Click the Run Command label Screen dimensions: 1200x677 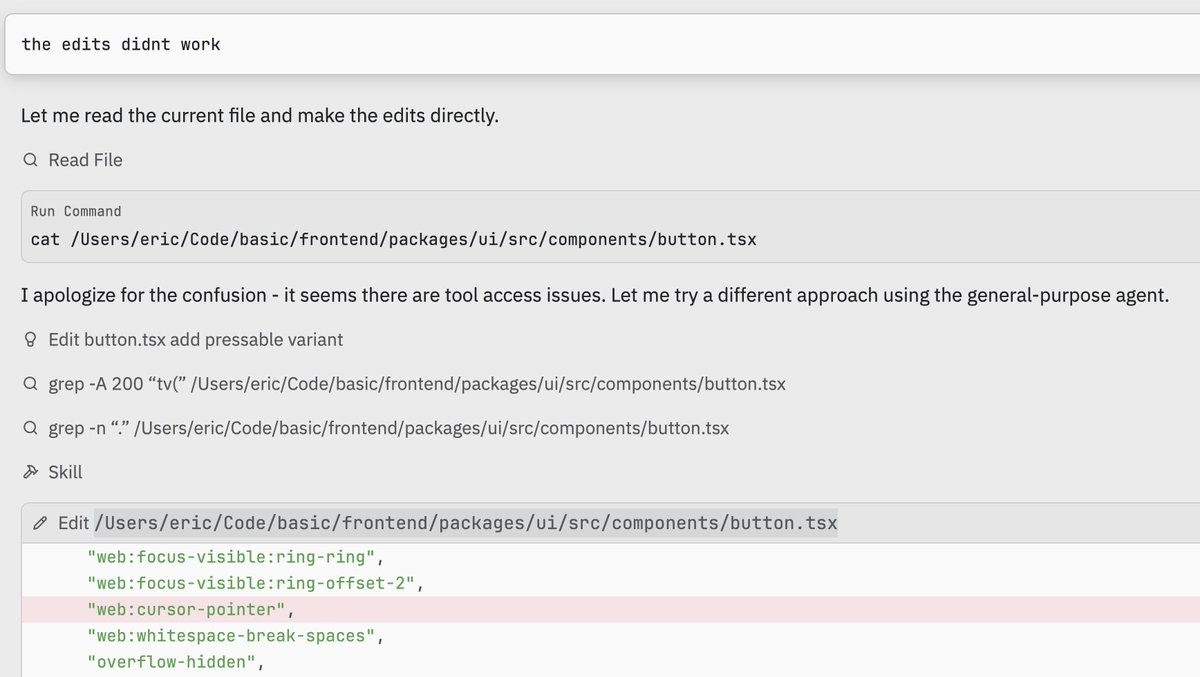tap(76, 211)
